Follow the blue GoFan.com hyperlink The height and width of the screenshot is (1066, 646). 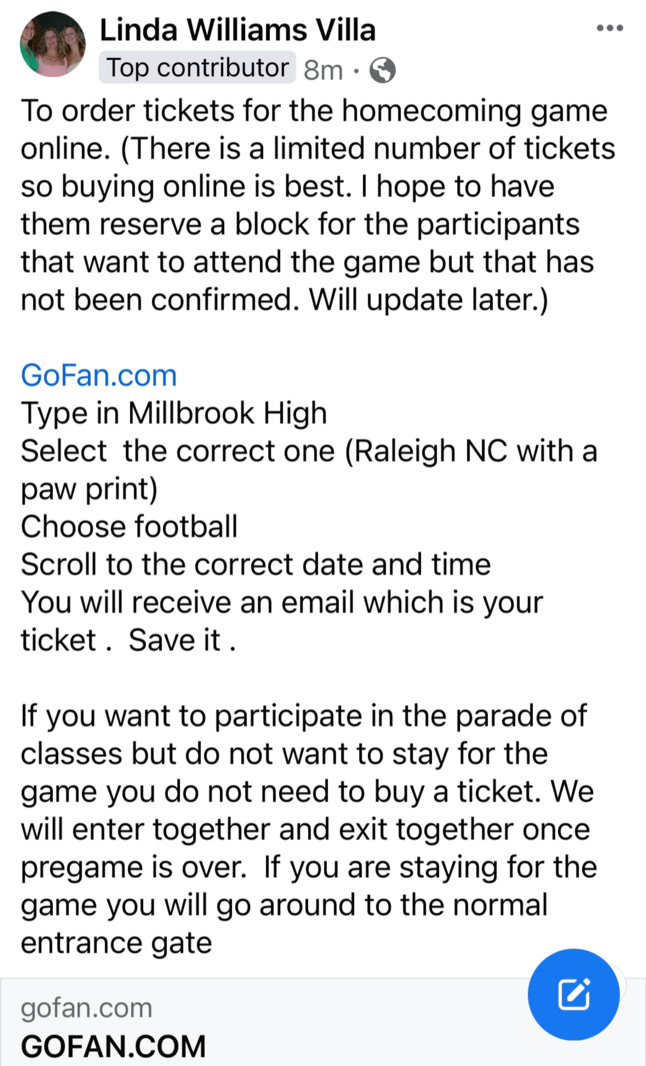pos(99,375)
